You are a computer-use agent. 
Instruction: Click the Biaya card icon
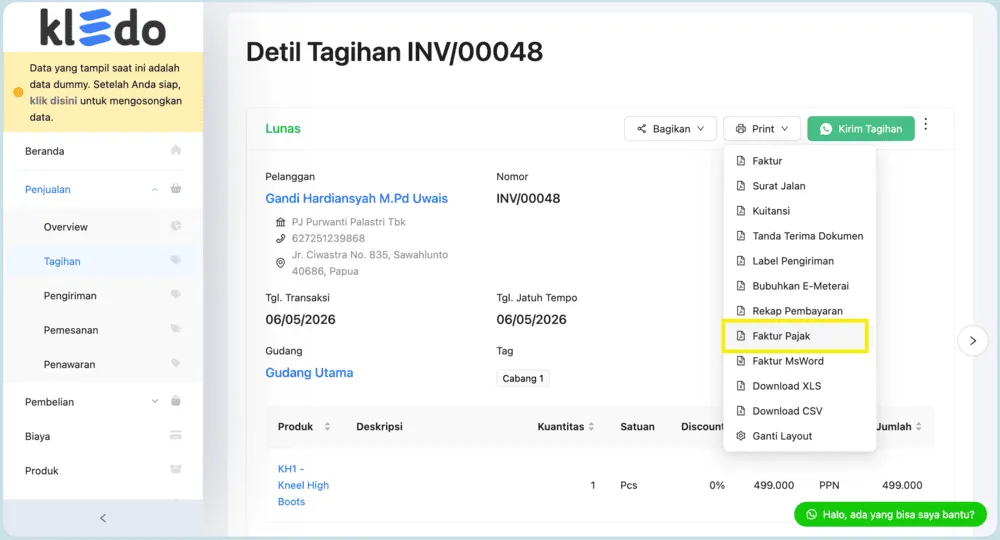(x=176, y=435)
